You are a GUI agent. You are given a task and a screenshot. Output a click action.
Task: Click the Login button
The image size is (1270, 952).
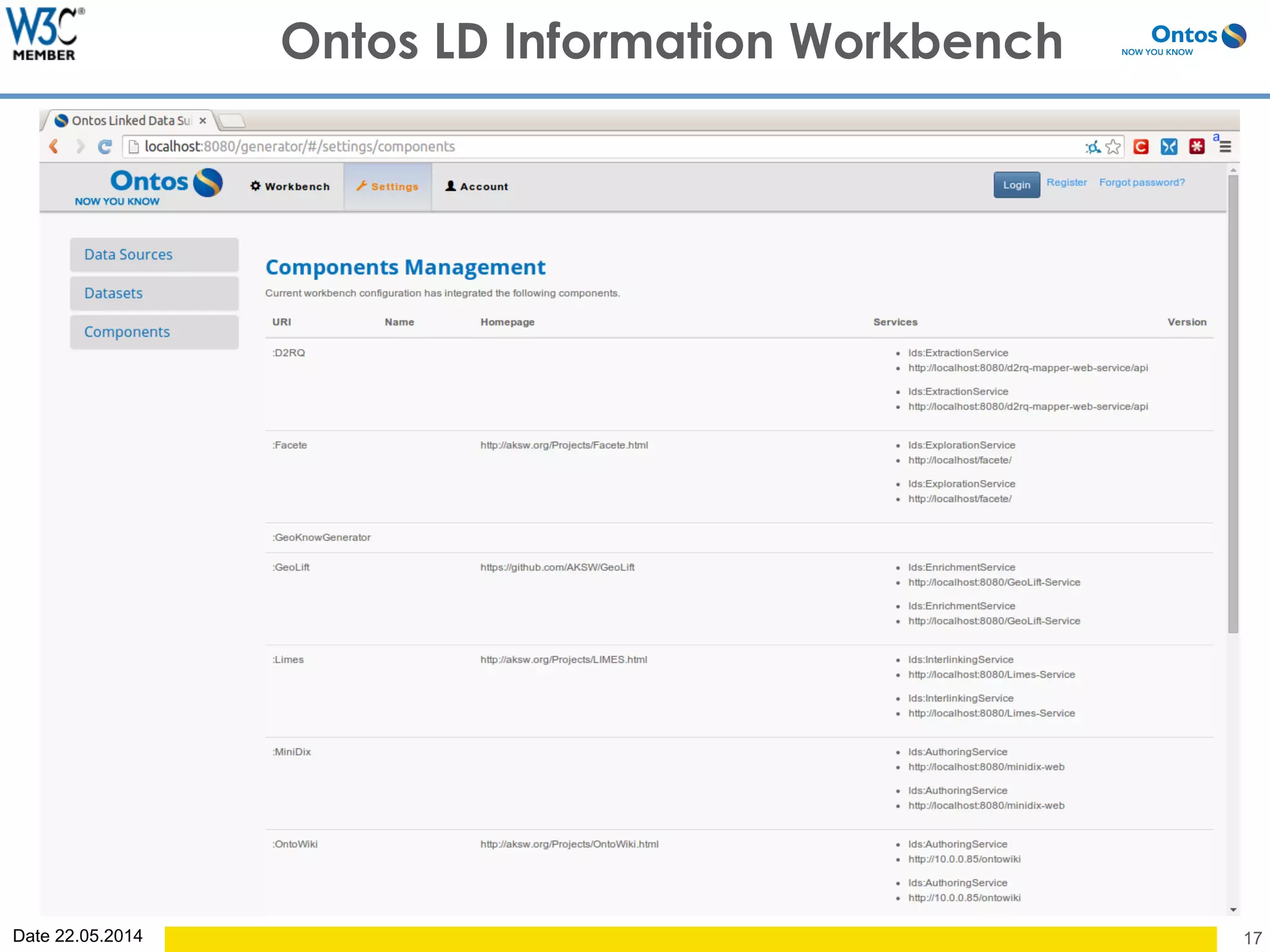(1016, 185)
